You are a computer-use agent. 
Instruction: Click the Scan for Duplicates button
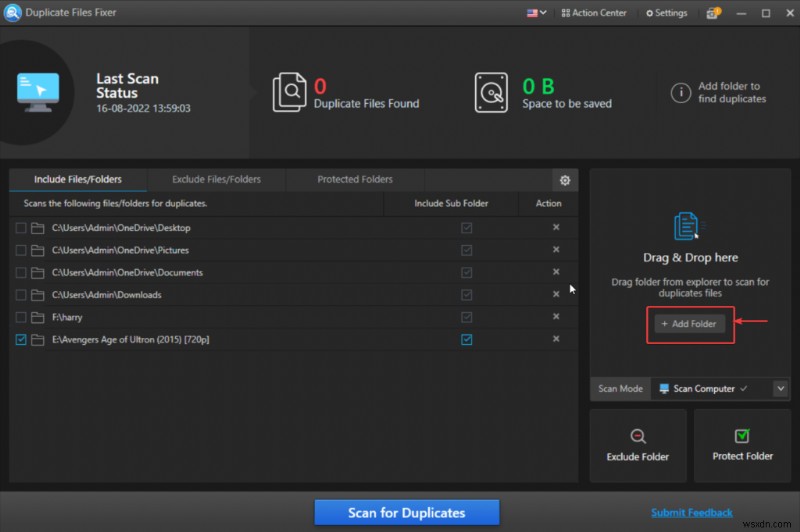coord(406,513)
